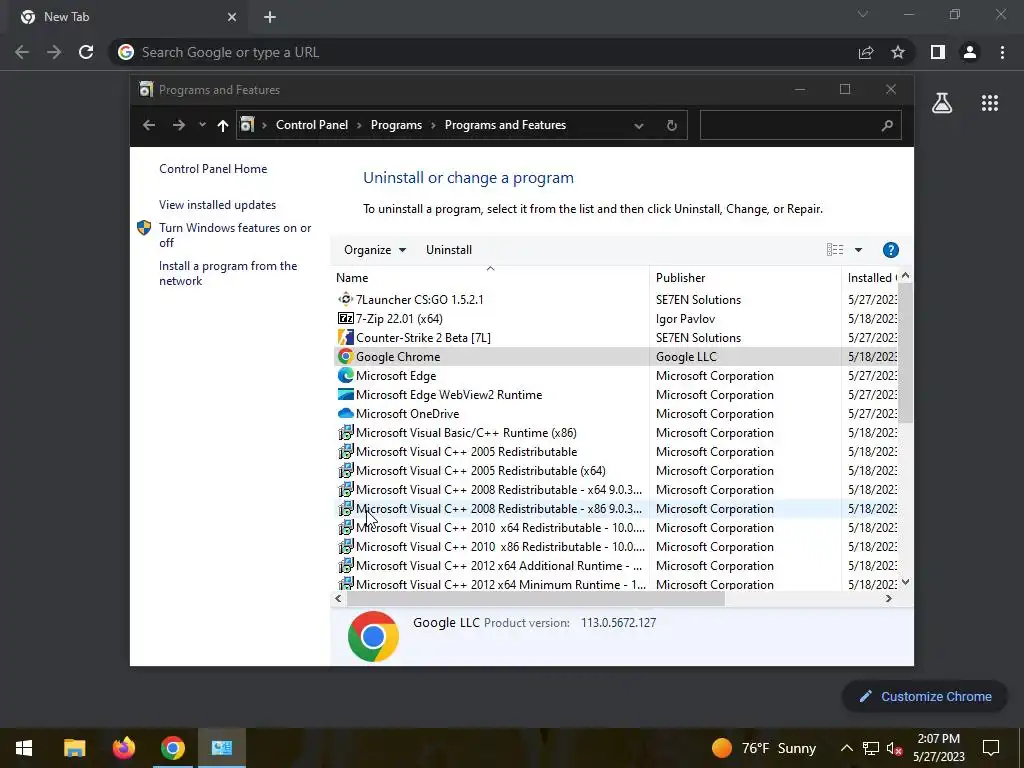1024x768 pixels.
Task: Click the program list scroll down arrow
Action: (x=905, y=582)
